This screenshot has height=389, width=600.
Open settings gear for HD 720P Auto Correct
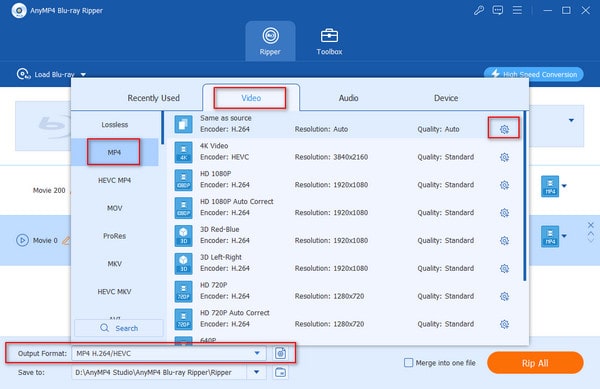tap(504, 324)
